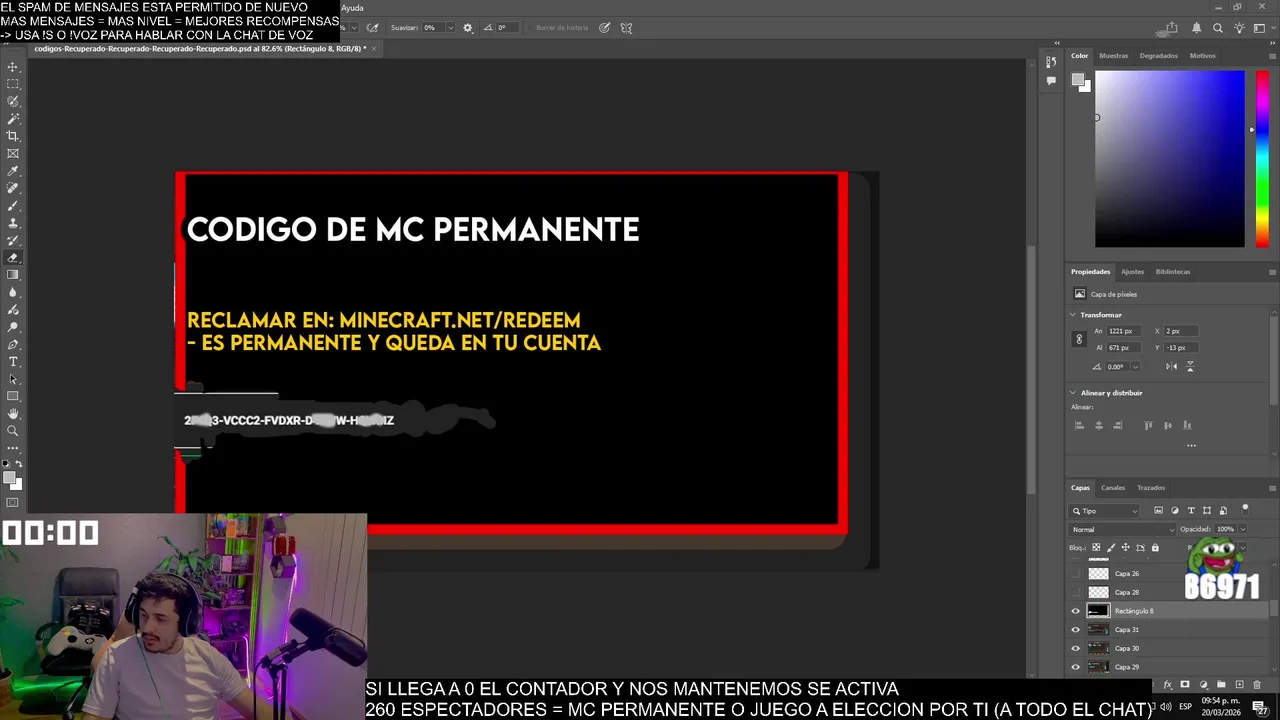Hide the Rectángulo 8 layer
Screen dimensions: 1280x720
click(1076, 611)
